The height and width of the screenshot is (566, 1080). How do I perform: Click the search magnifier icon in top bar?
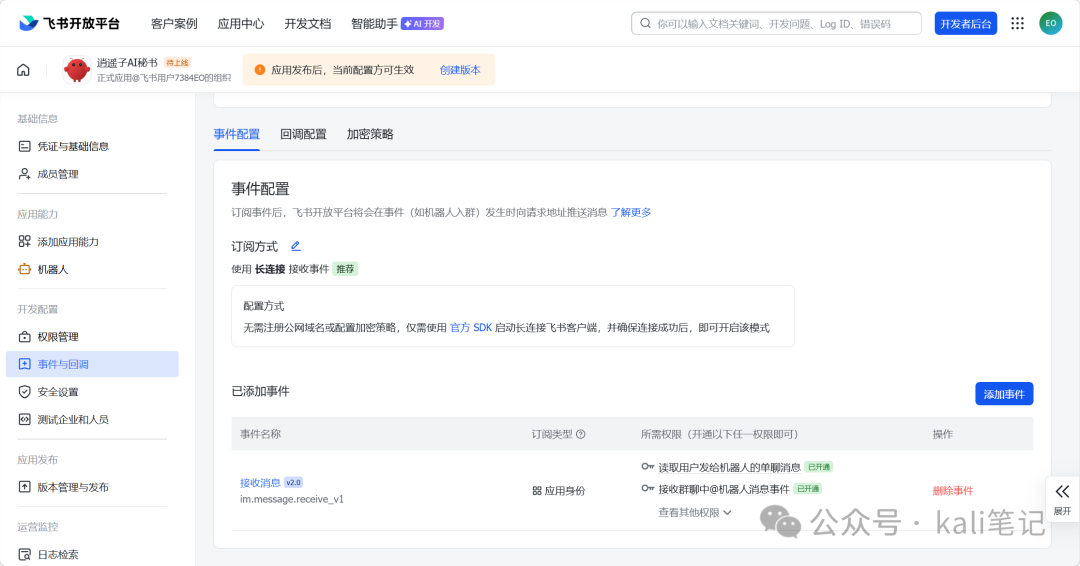(645, 23)
